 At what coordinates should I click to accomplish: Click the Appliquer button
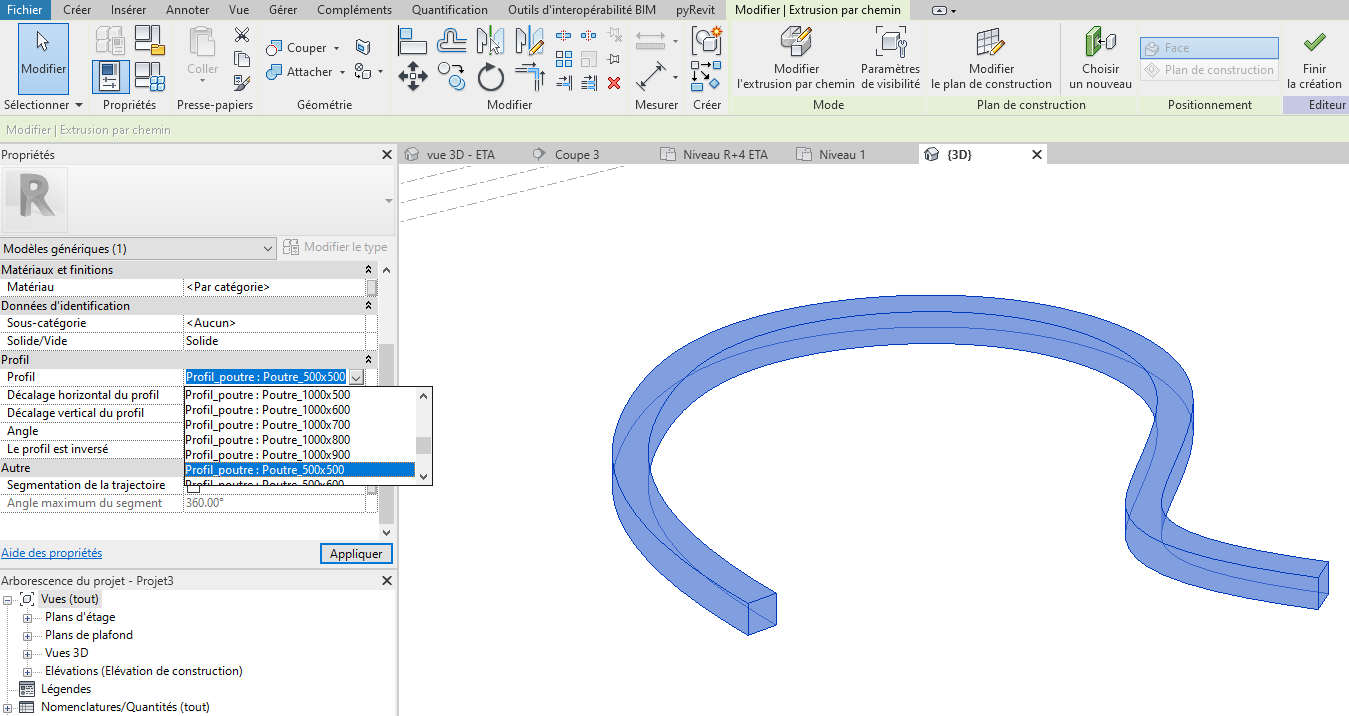point(356,554)
